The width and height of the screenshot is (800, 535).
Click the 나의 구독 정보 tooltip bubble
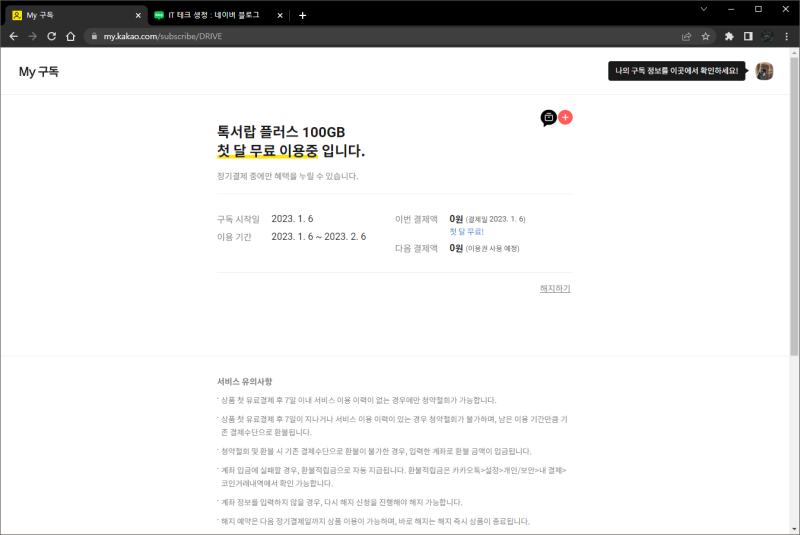click(x=677, y=71)
